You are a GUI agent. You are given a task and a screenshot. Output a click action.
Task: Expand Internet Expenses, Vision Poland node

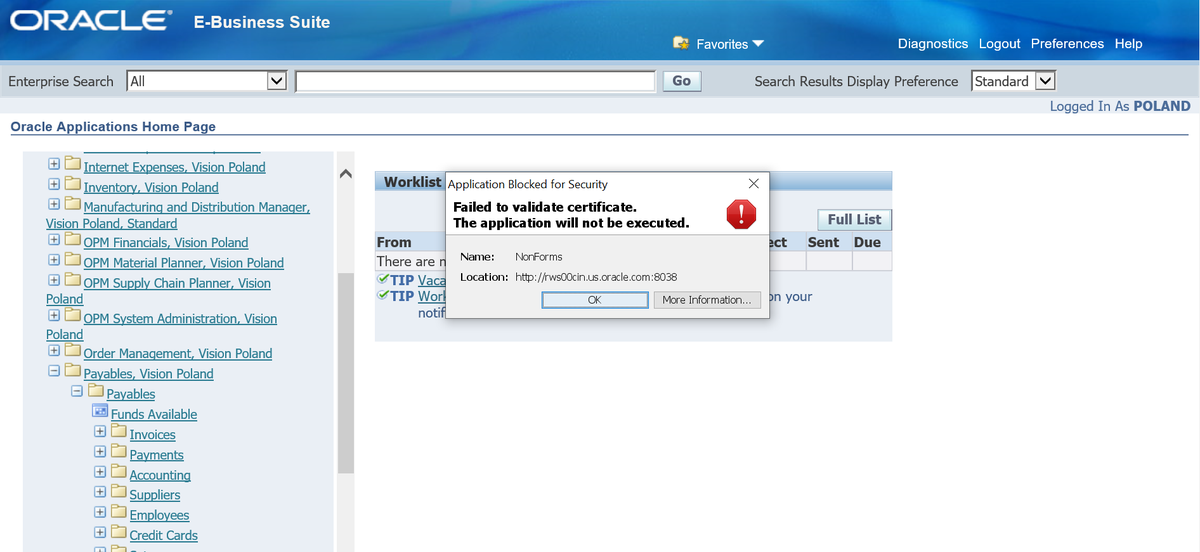pyautogui.click(x=54, y=166)
